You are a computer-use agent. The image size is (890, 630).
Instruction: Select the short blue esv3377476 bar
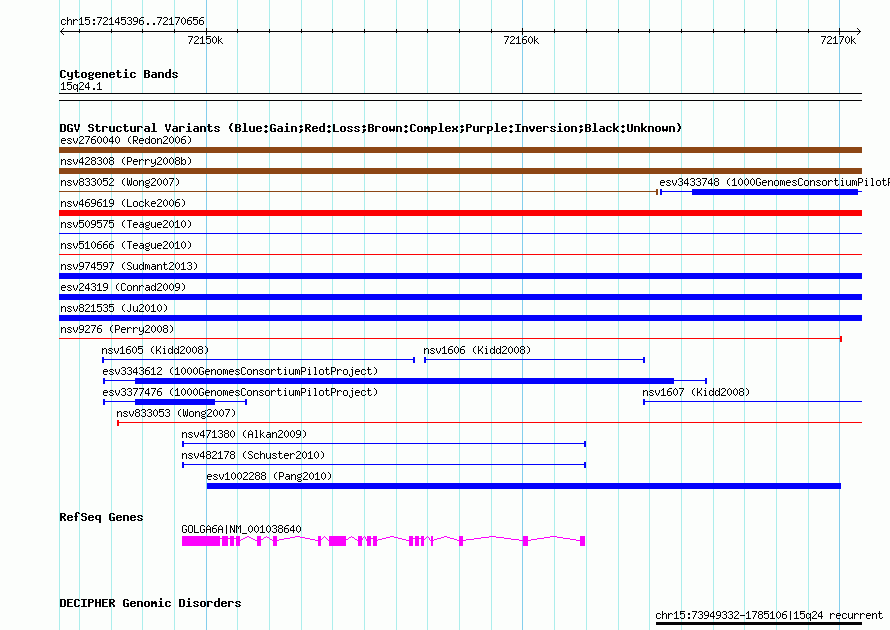(175, 402)
